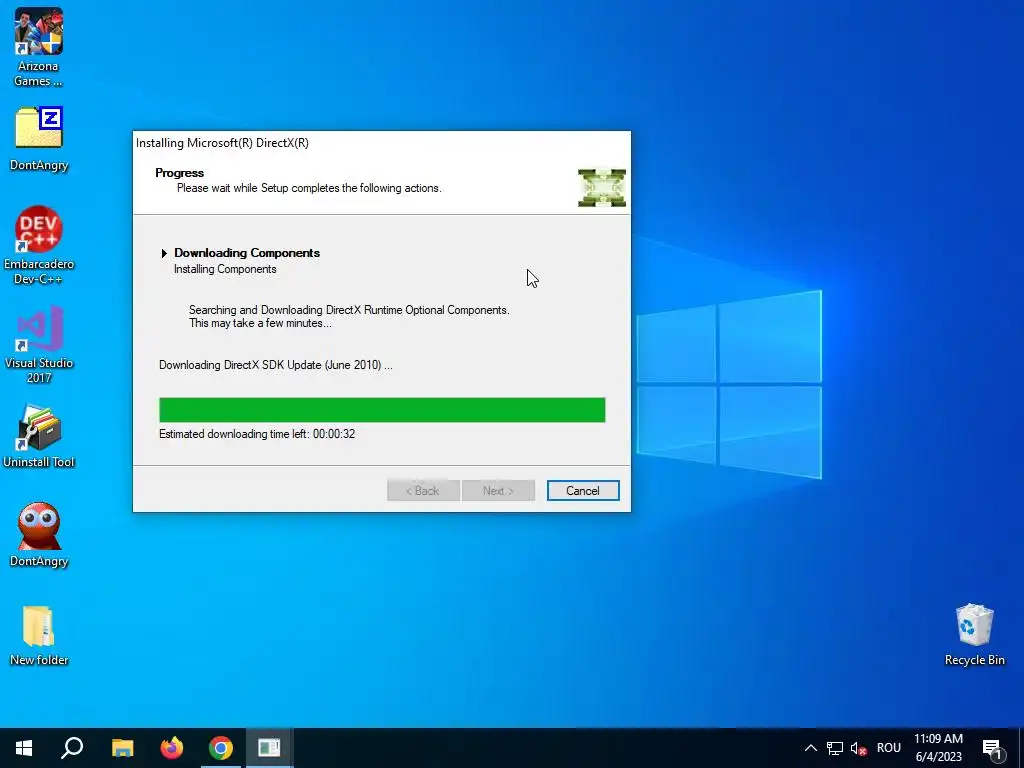This screenshot has width=1024, height=768.
Task: Click the Progress heading in installer
Action: coord(180,172)
